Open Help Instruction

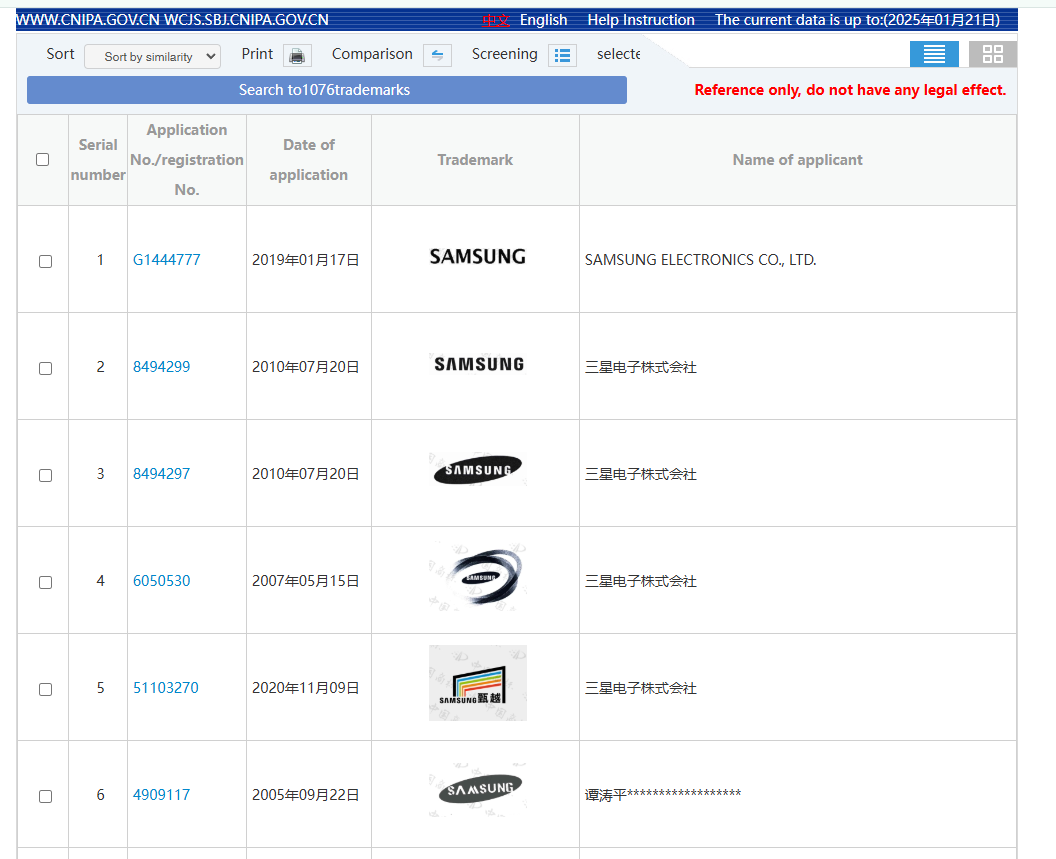click(x=640, y=20)
